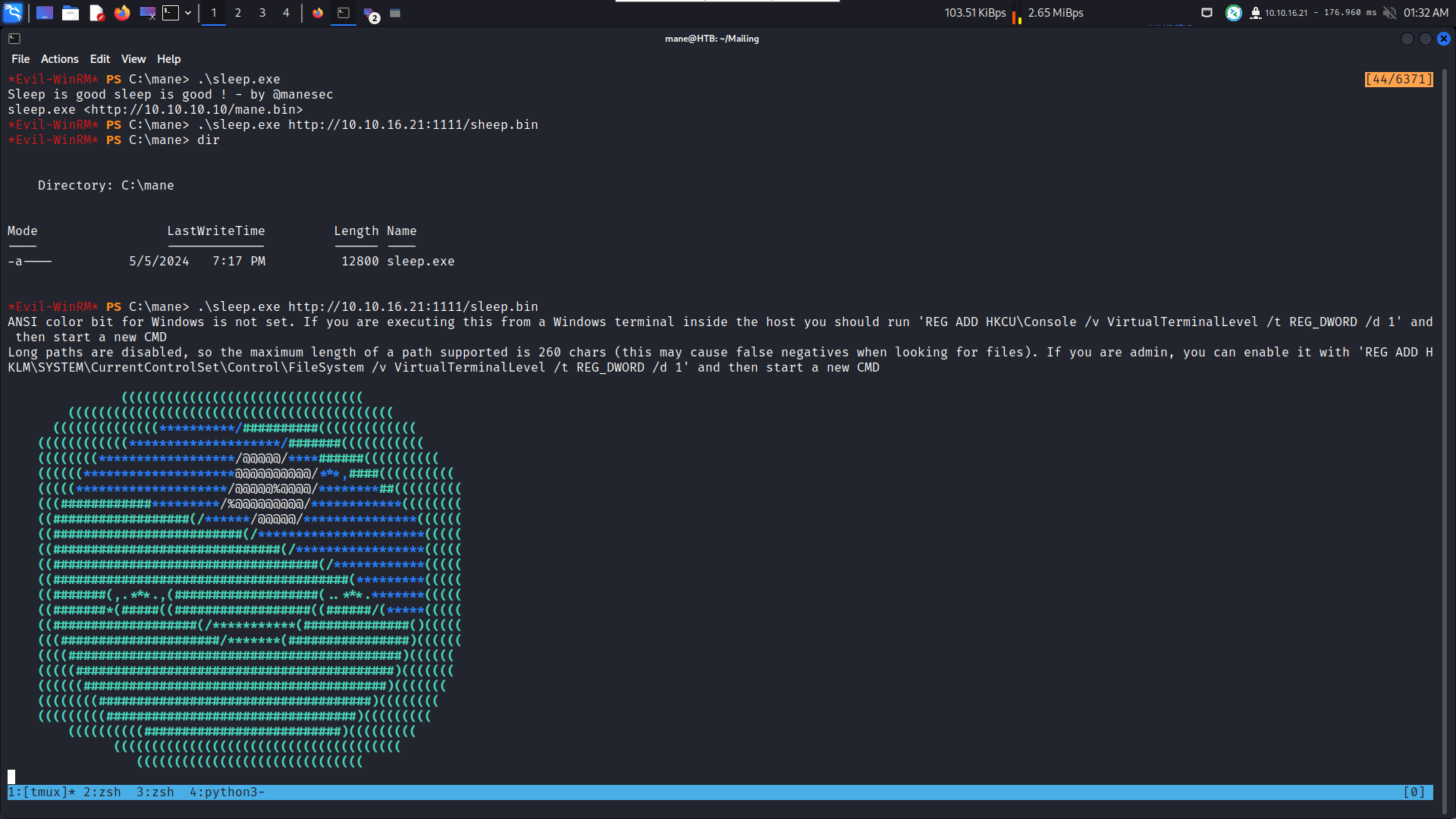Click the 12800 length value
Viewport: 1456px width, 819px height.
point(360,262)
